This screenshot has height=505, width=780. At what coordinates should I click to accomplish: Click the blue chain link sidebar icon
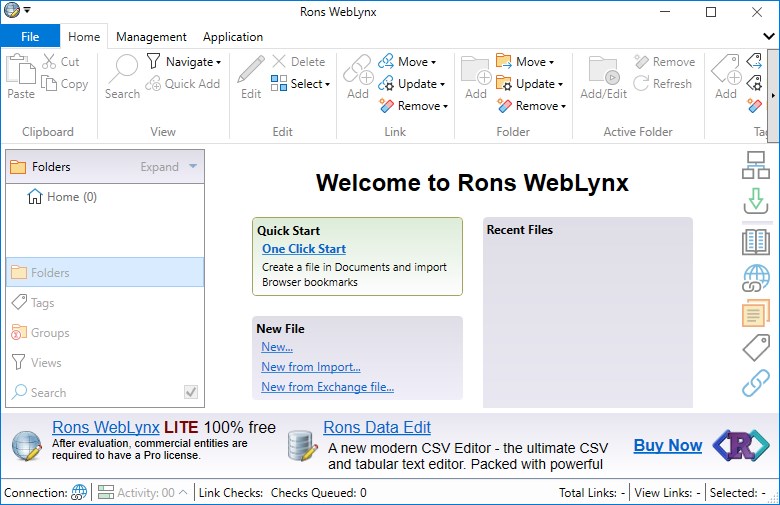coord(756,383)
